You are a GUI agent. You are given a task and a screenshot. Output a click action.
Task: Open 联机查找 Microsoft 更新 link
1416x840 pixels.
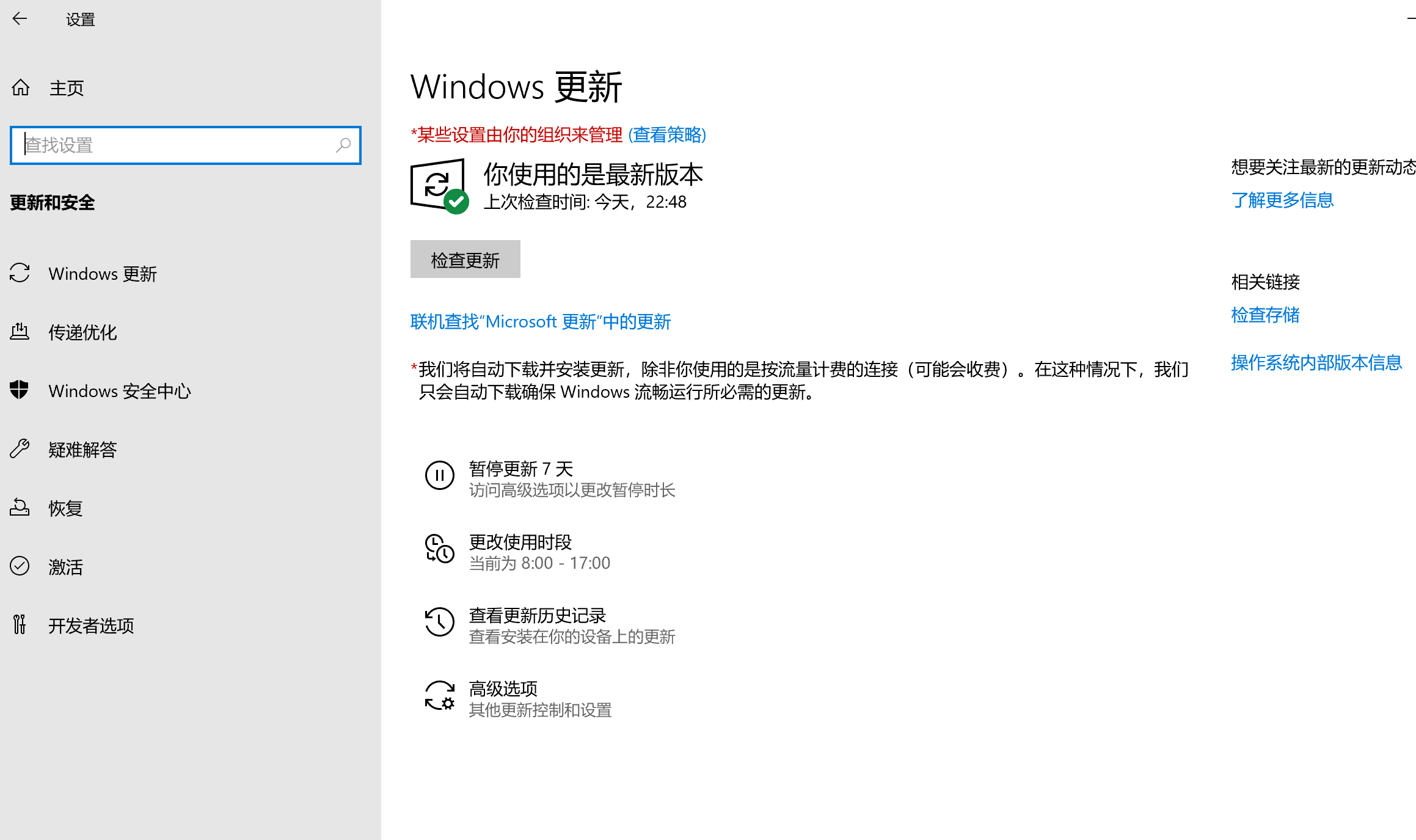(541, 322)
